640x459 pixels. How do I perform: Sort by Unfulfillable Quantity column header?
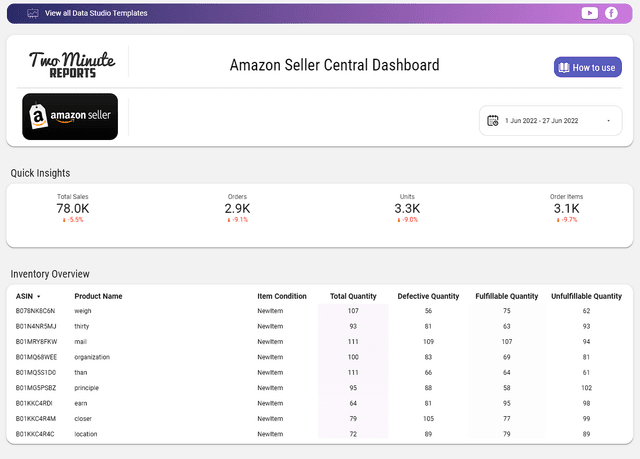coord(586,296)
